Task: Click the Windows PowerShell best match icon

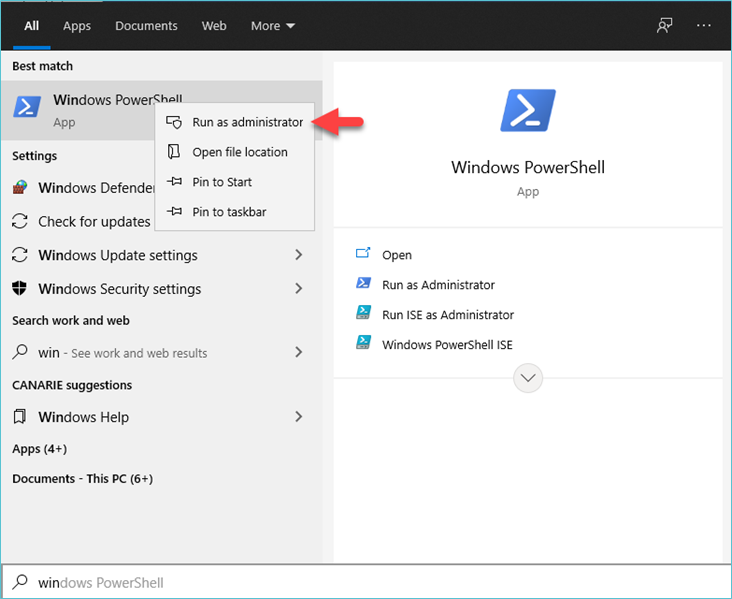Action: click(27, 108)
